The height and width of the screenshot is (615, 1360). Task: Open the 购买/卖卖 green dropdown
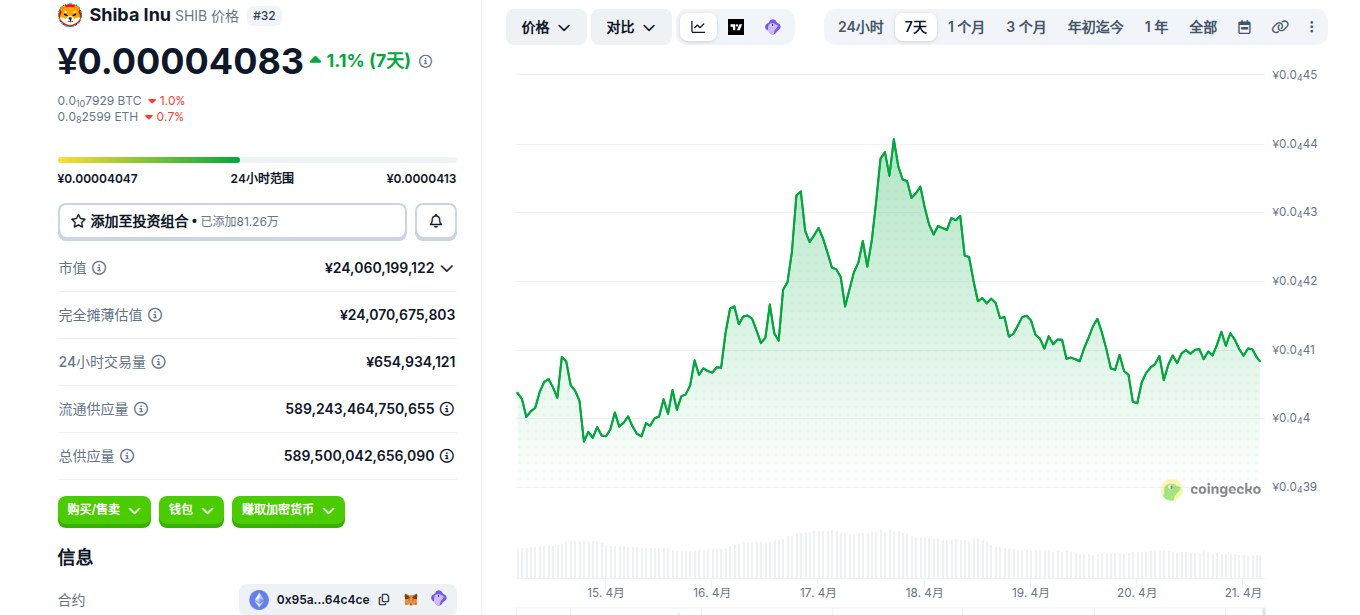click(105, 510)
